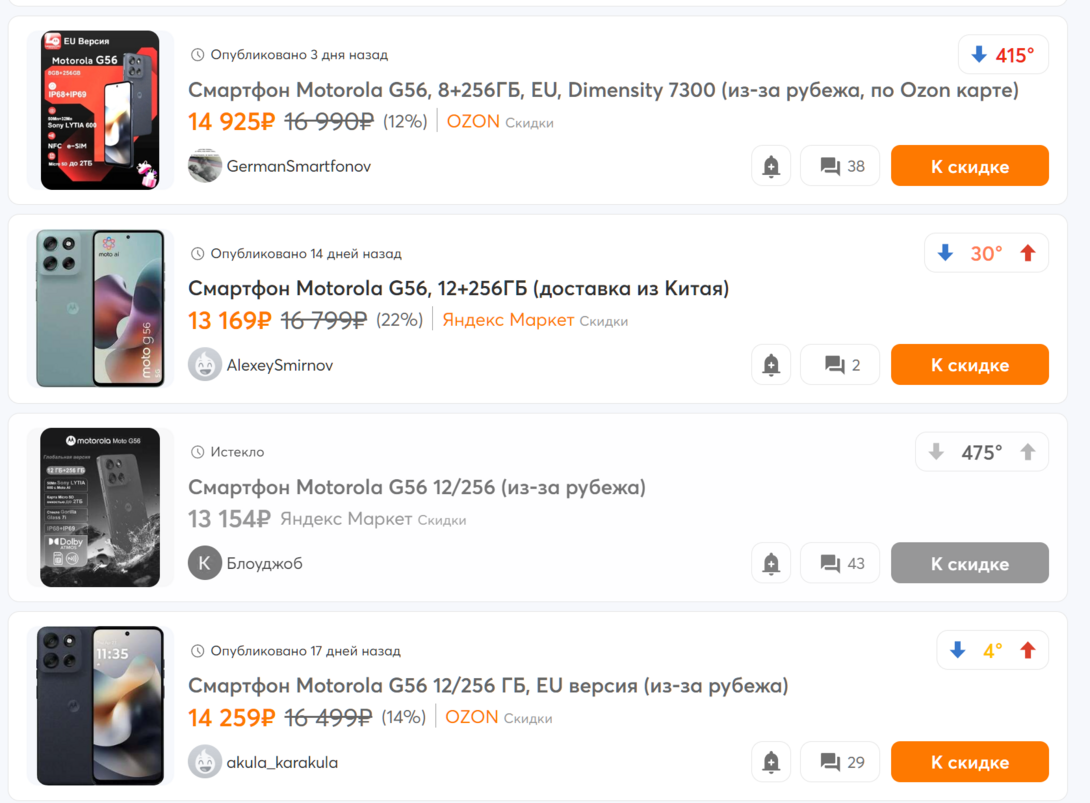Screen dimensions: 1090x803
Task: Open 43 comments on the expired deal
Action: tap(840, 564)
